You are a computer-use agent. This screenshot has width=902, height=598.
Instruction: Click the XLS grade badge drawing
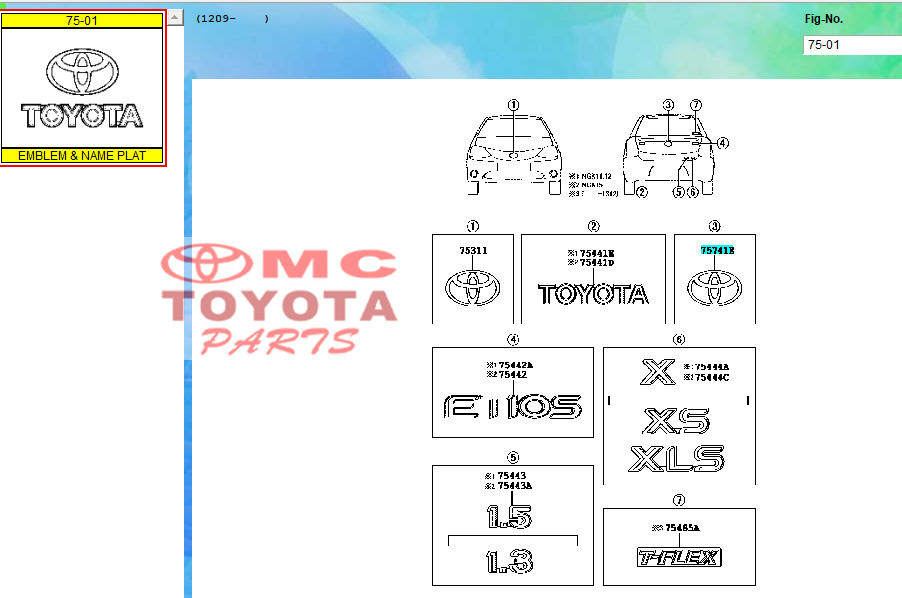(x=676, y=459)
